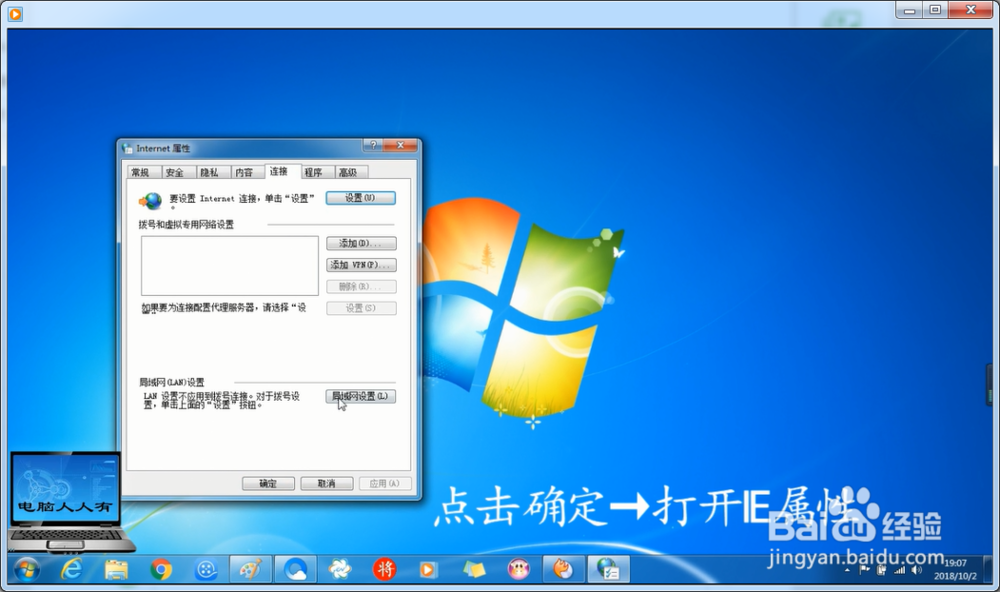Open the white pinwheel app in taskbar
The image size is (1000, 592).
pos(340,569)
